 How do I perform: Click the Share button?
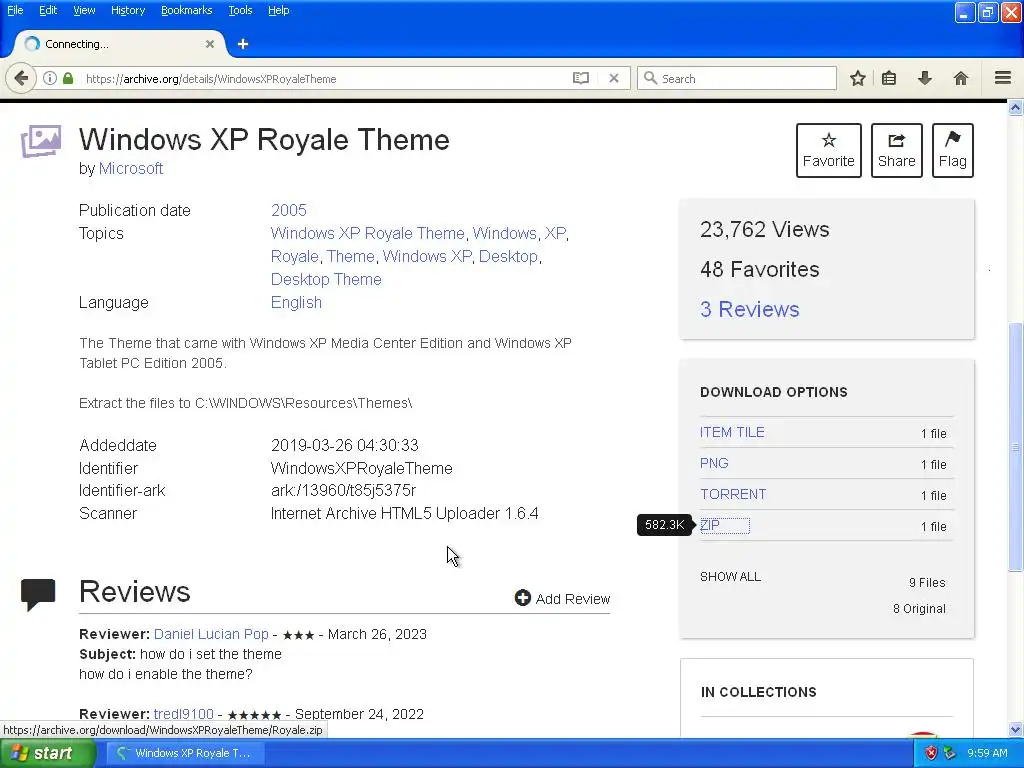click(897, 150)
